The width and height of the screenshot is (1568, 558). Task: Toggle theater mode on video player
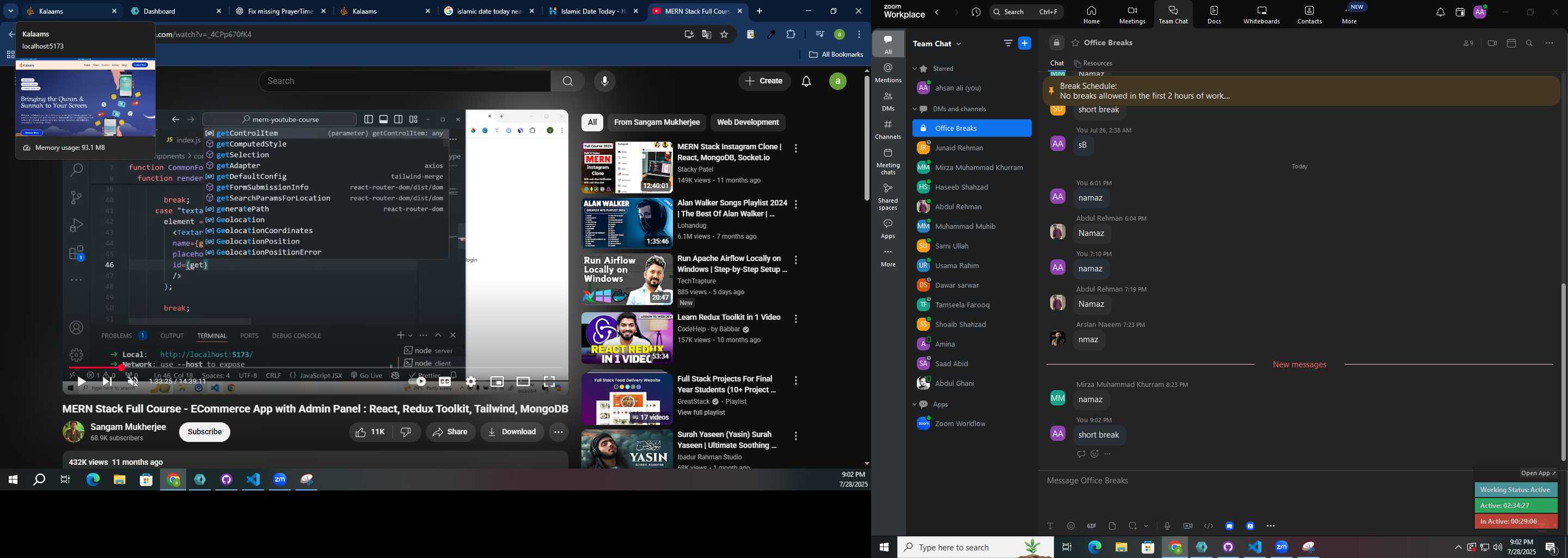click(x=523, y=382)
